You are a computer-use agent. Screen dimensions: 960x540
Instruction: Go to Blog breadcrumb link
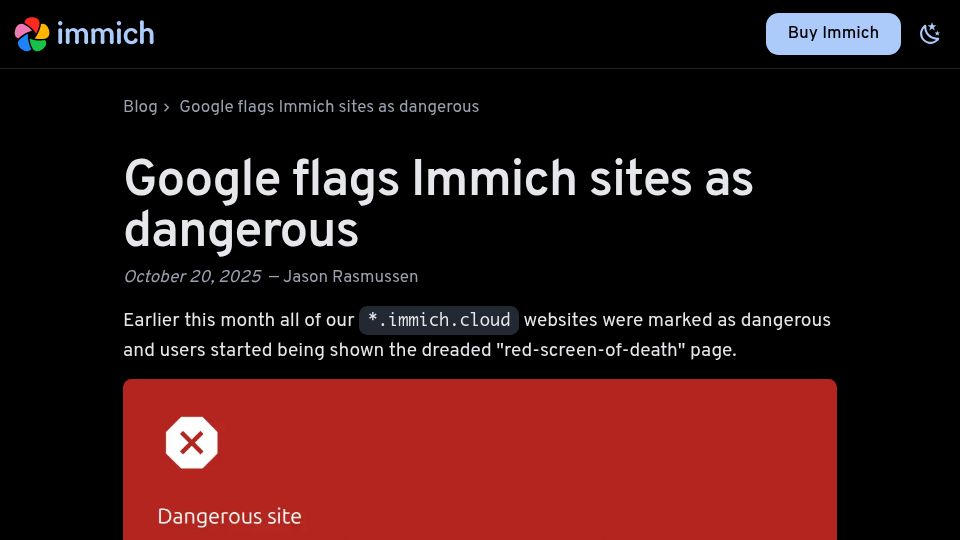point(140,107)
